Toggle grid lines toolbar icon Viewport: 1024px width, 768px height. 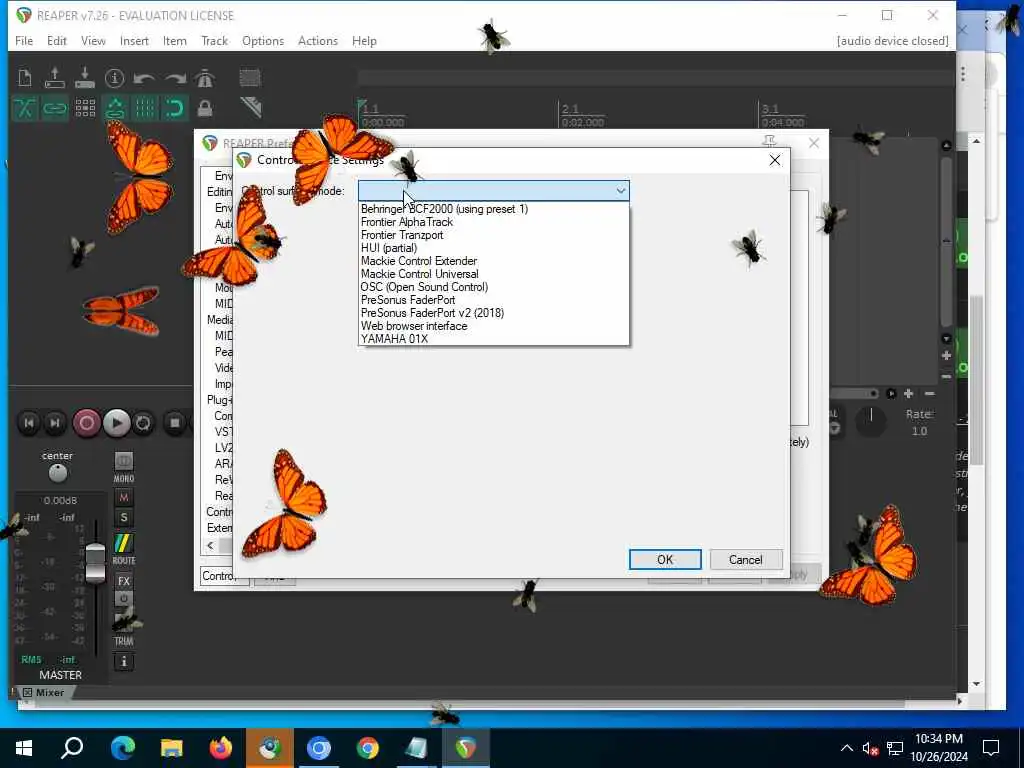[145, 108]
